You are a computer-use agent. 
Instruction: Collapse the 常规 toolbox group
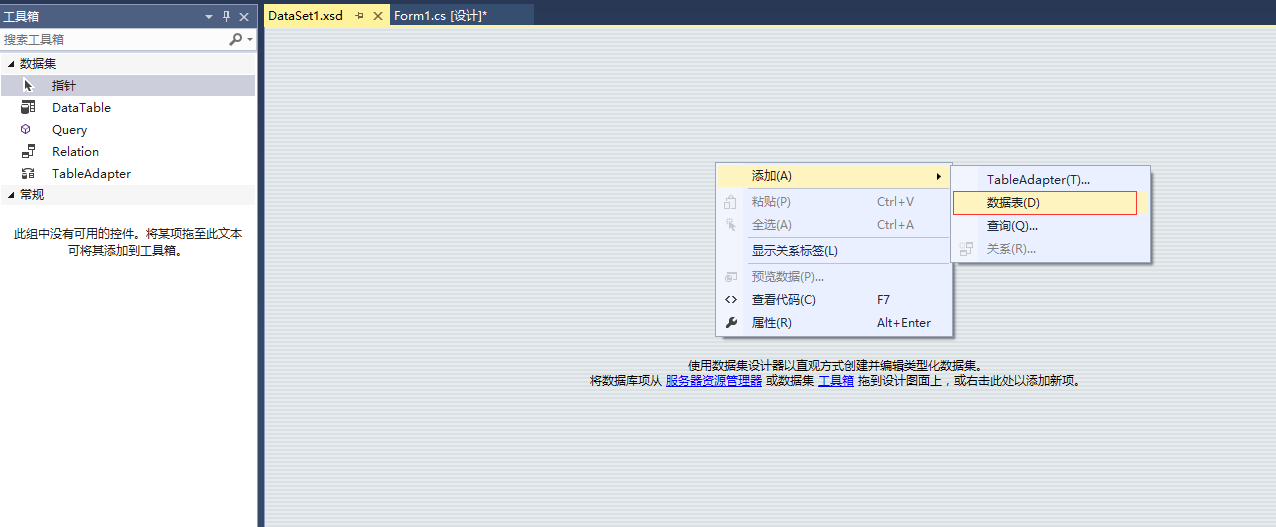[11, 195]
